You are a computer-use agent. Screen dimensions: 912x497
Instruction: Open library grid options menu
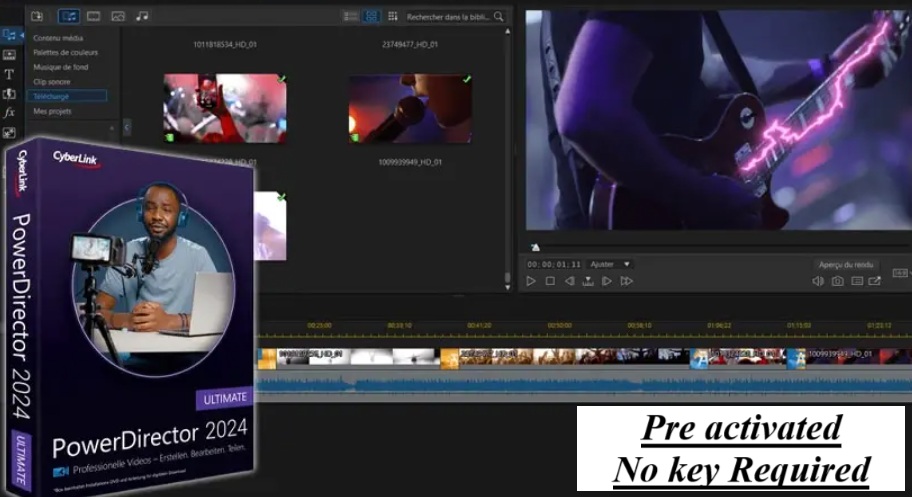[x=393, y=16]
